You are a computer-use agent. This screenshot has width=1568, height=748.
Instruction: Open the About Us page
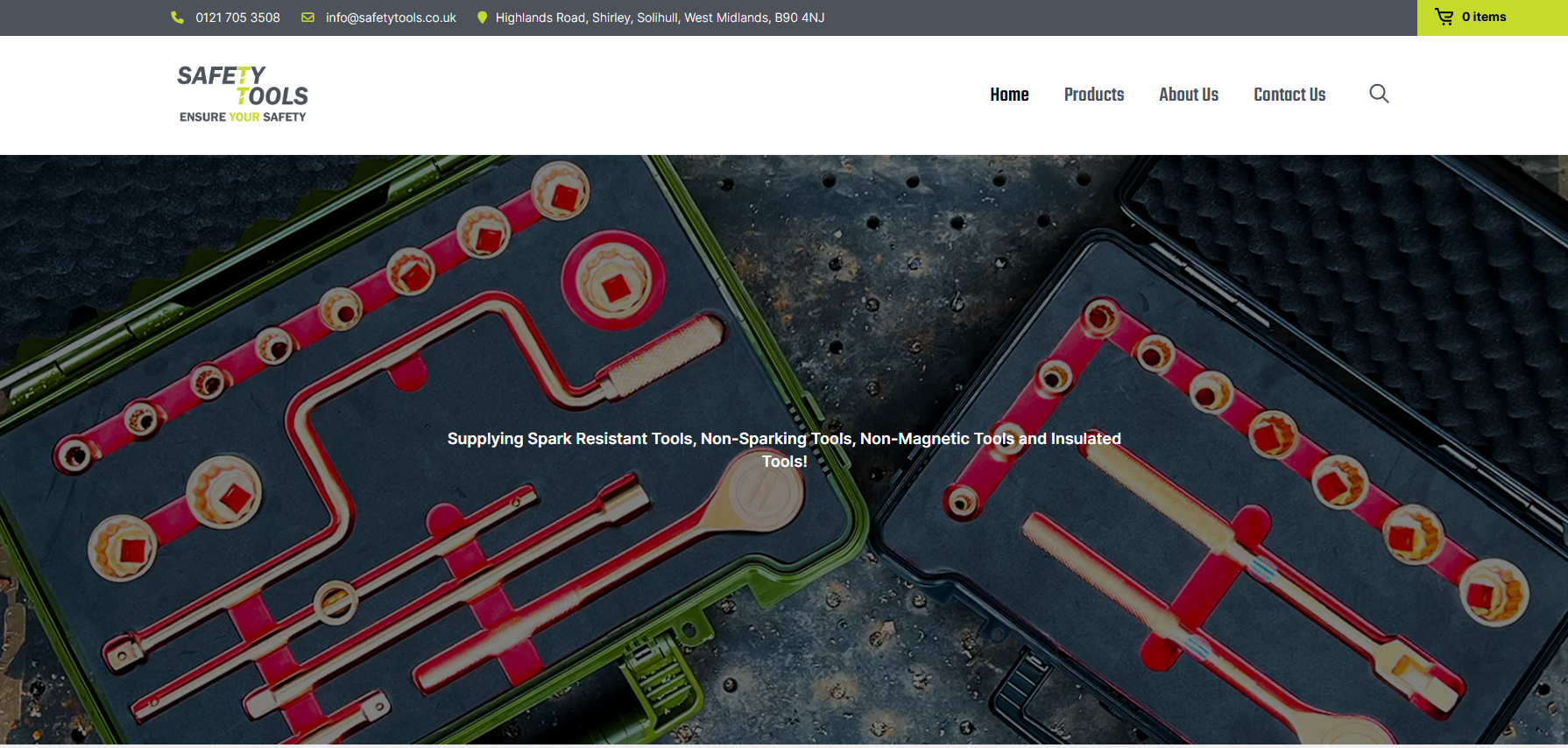1189,95
